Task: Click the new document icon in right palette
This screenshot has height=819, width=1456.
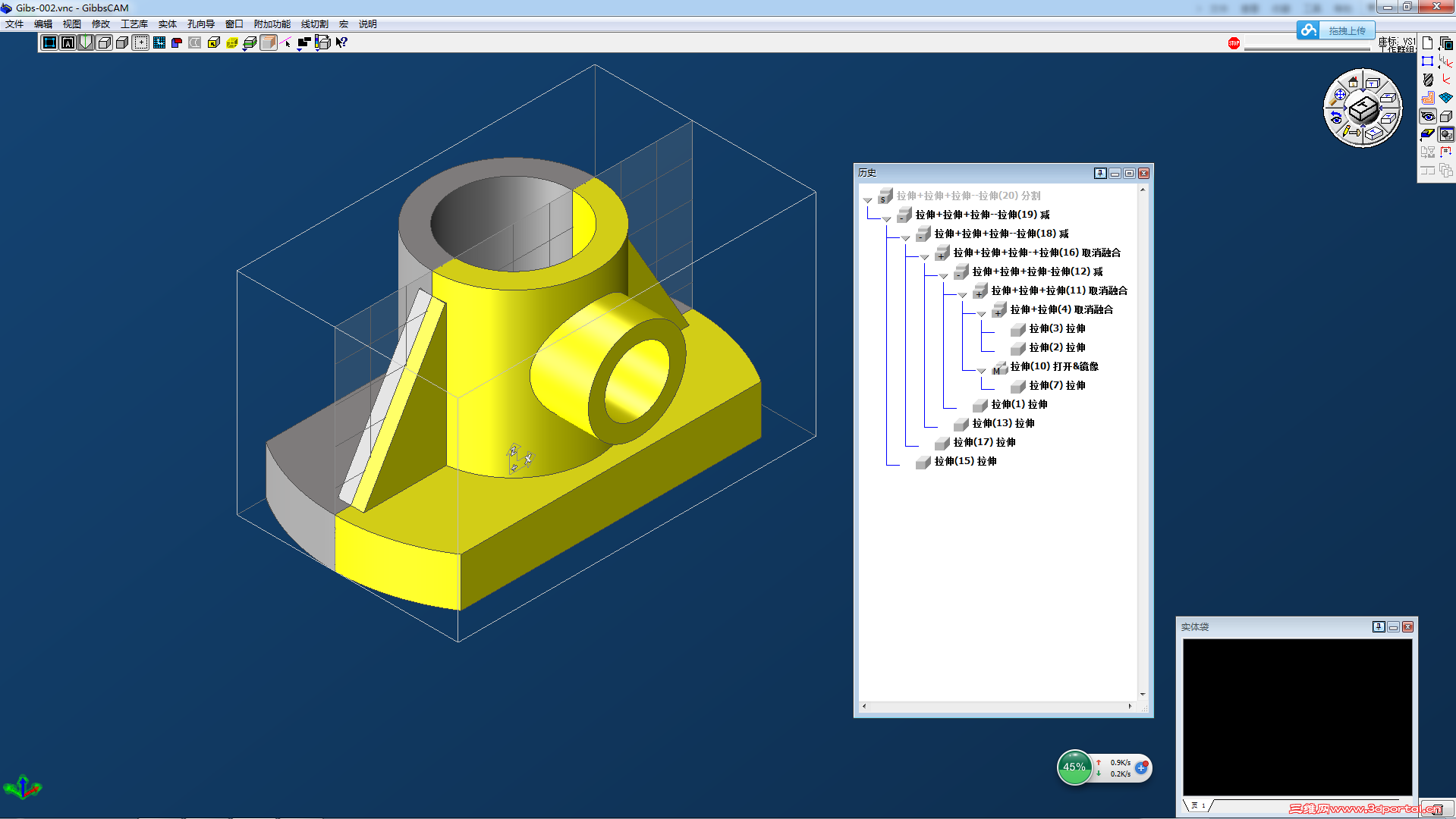Action: [x=1427, y=43]
